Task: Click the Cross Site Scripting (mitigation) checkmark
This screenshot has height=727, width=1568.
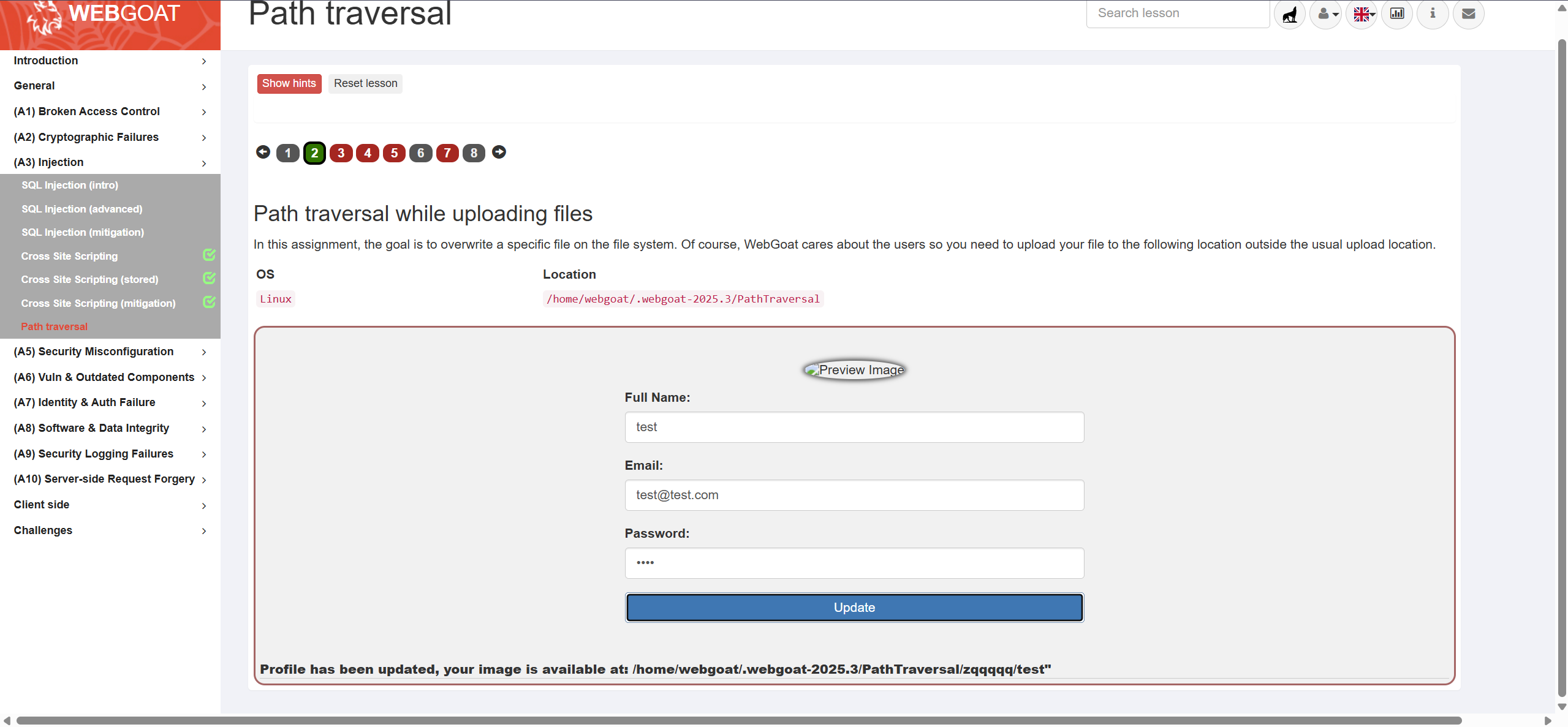Action: tap(209, 302)
